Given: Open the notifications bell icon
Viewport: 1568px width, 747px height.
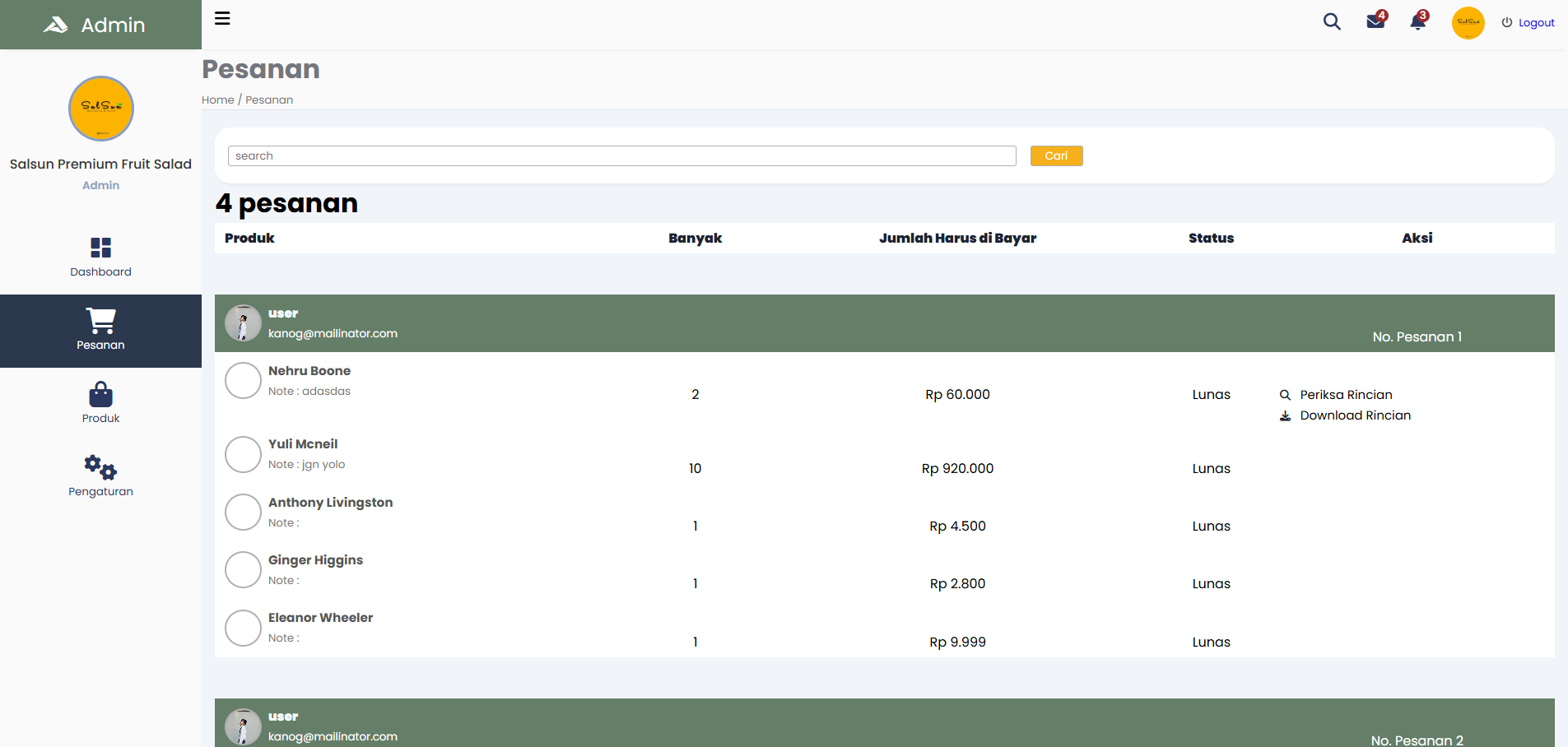Looking at the screenshot, I should tap(1417, 22).
